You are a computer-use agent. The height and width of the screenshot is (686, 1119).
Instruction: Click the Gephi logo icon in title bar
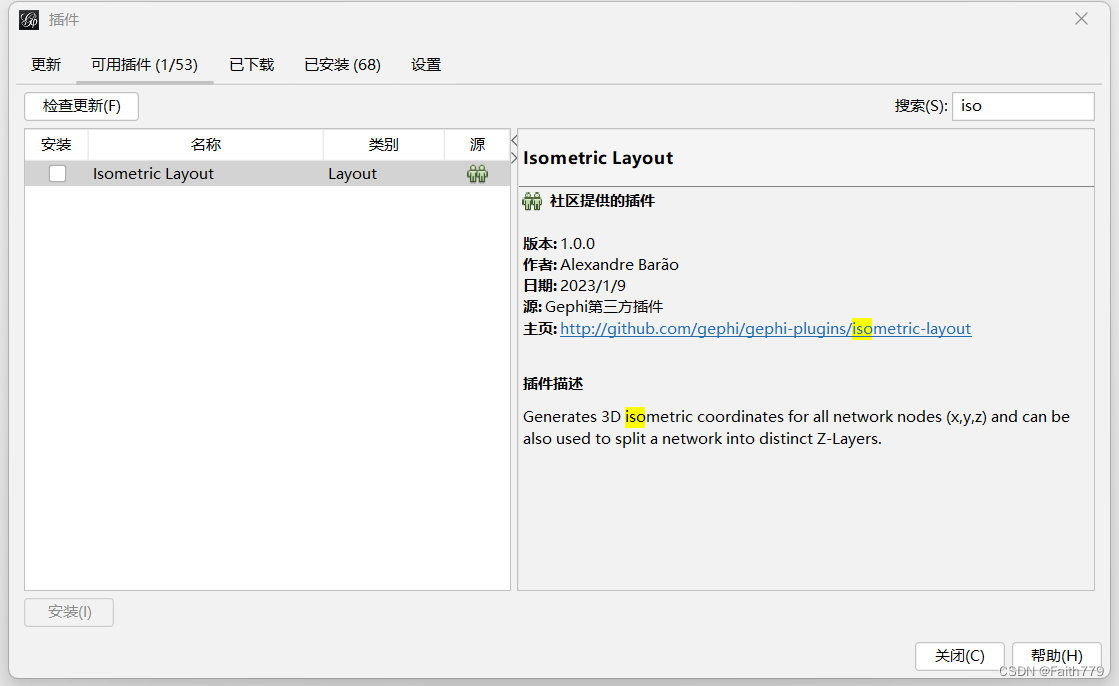pos(29,19)
